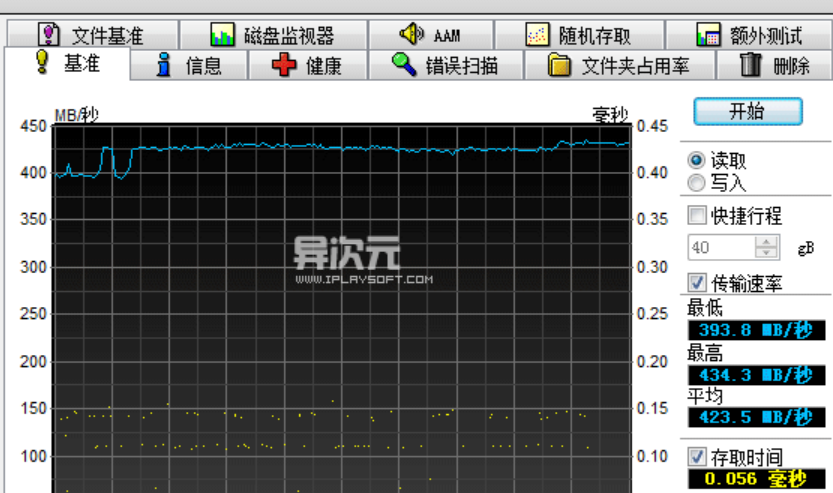Click the 错误扫描 magnifier icon
This screenshot has width=833, height=493.
[x=404, y=66]
